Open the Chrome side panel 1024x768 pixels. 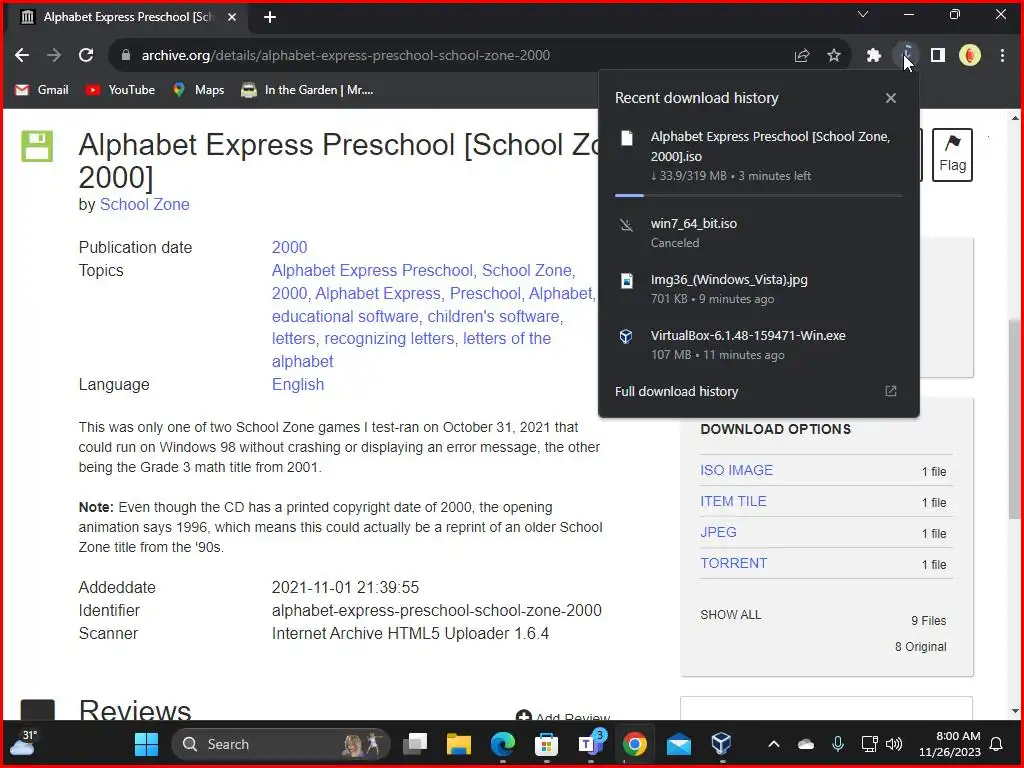pyautogui.click(x=938, y=56)
